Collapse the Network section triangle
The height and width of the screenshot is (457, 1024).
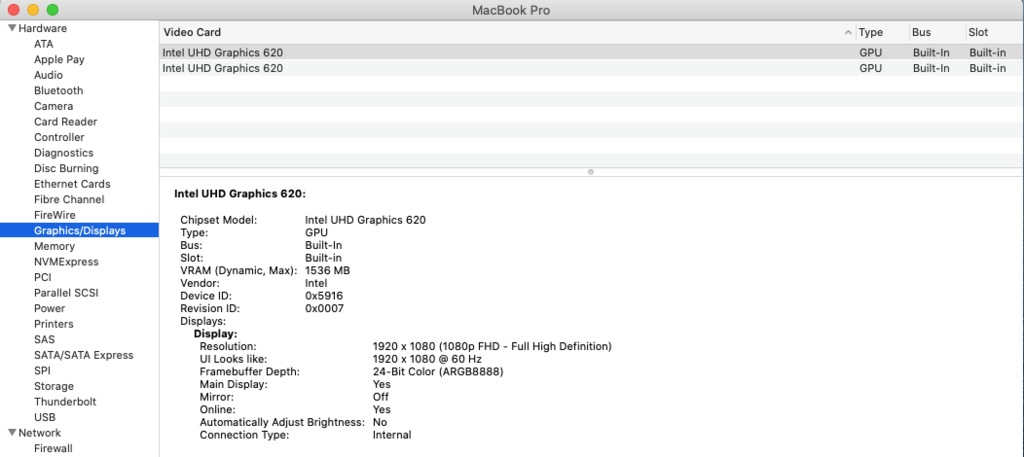coord(12,433)
